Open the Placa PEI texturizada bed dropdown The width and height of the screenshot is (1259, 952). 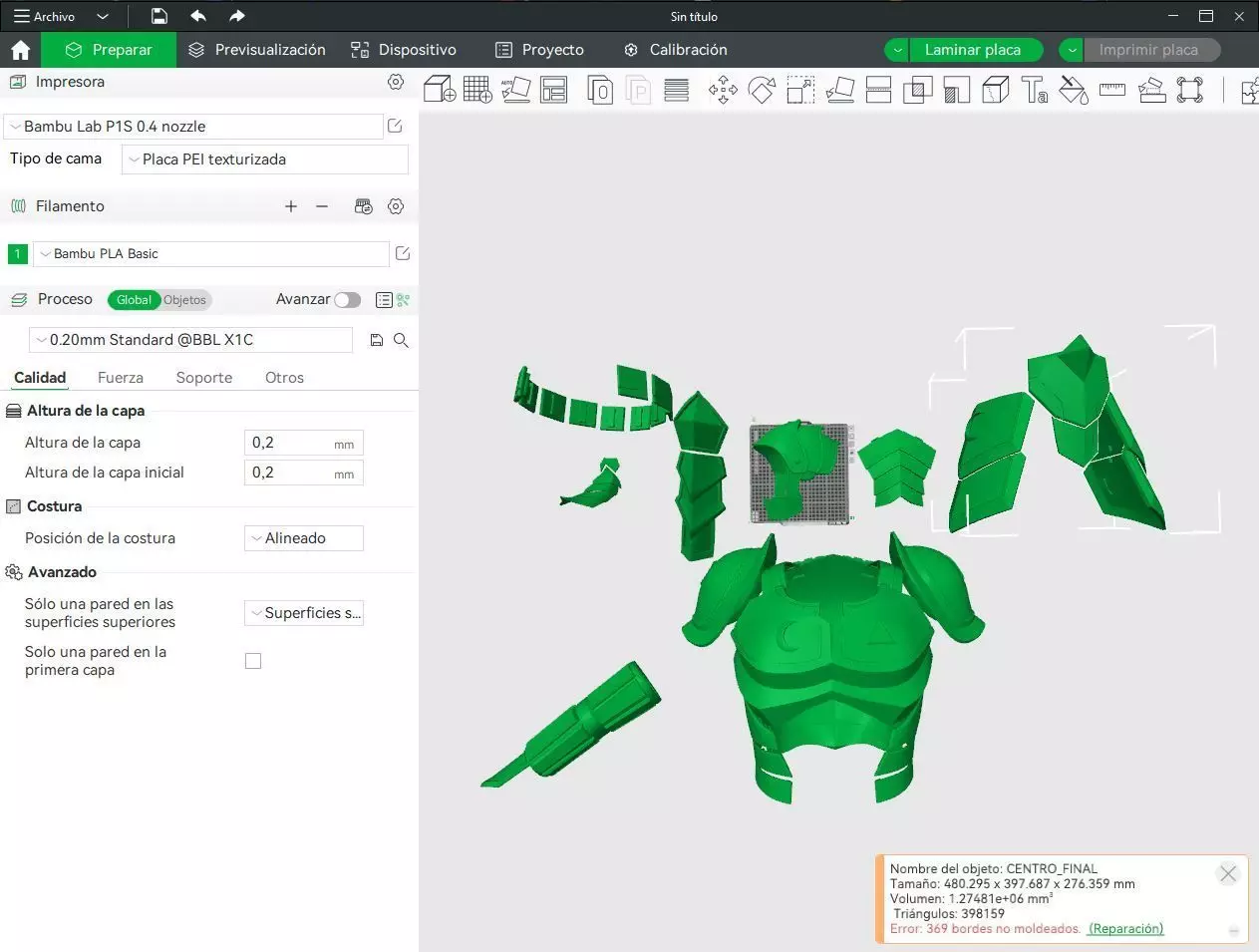click(x=265, y=159)
